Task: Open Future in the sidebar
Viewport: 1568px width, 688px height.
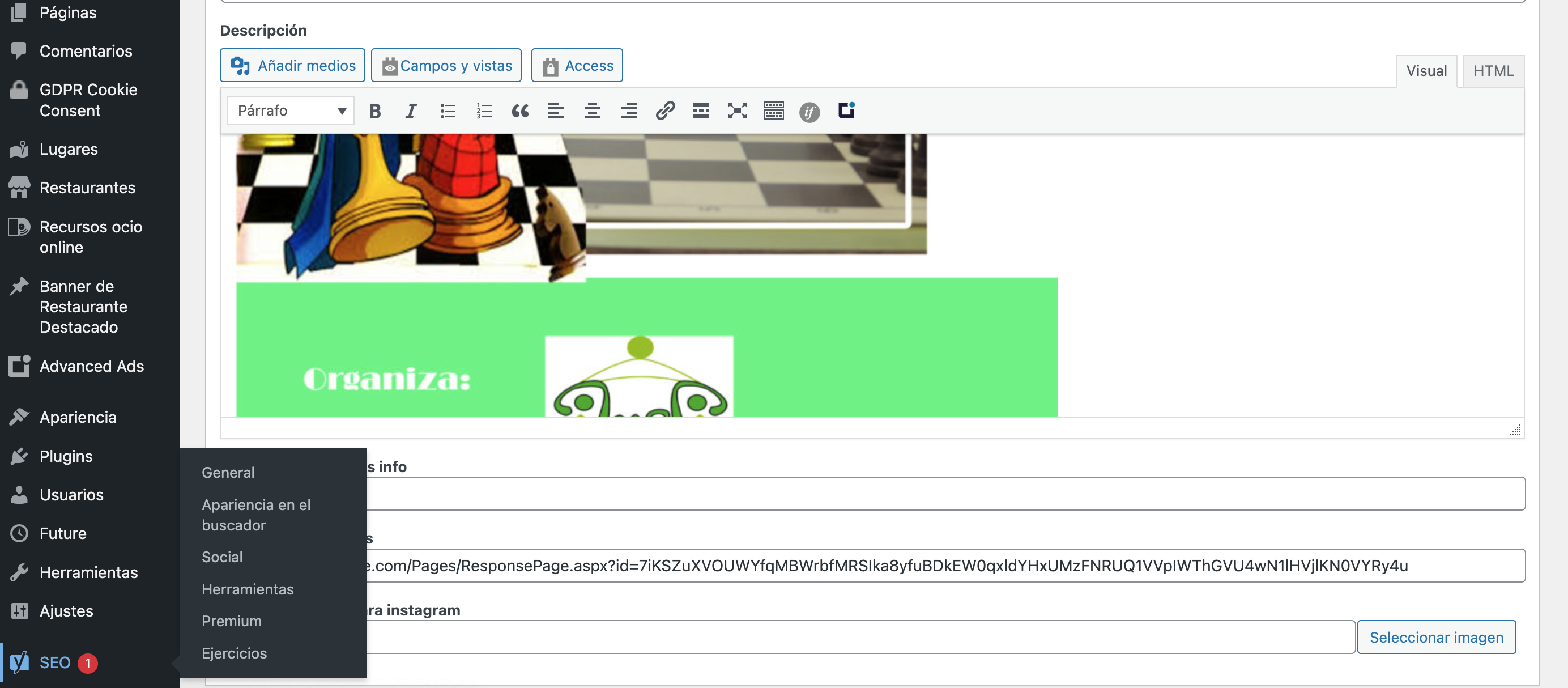Action: tap(63, 533)
